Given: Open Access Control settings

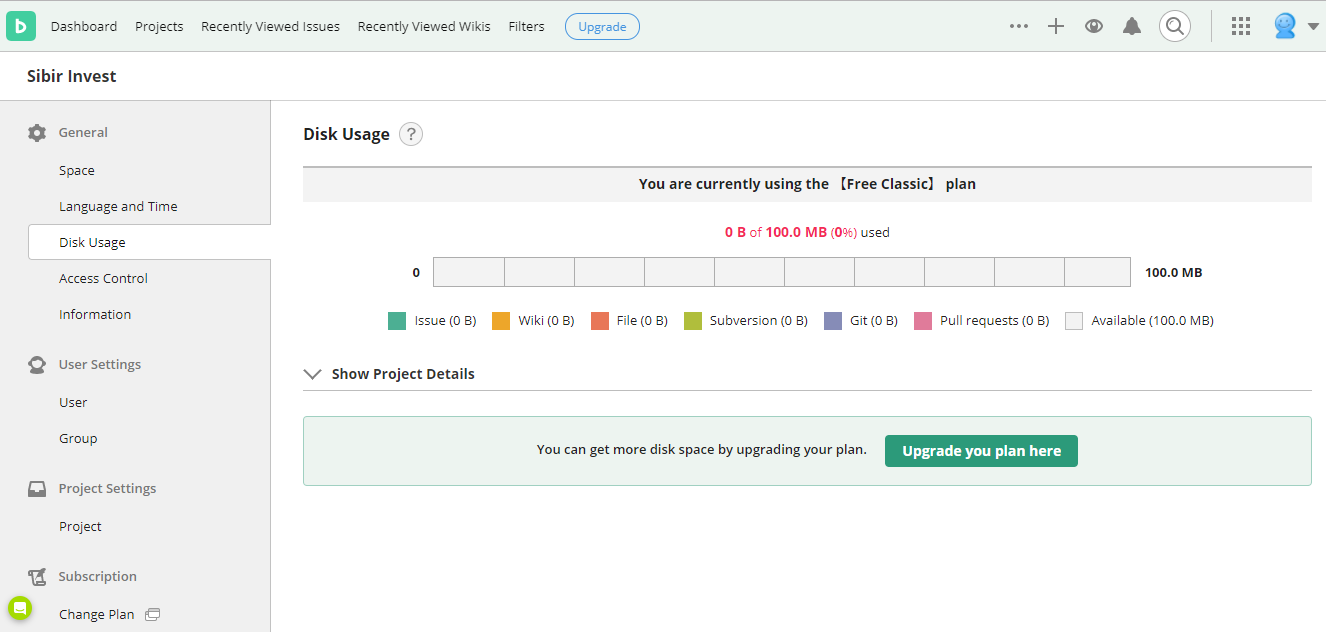Looking at the screenshot, I should [103, 279].
